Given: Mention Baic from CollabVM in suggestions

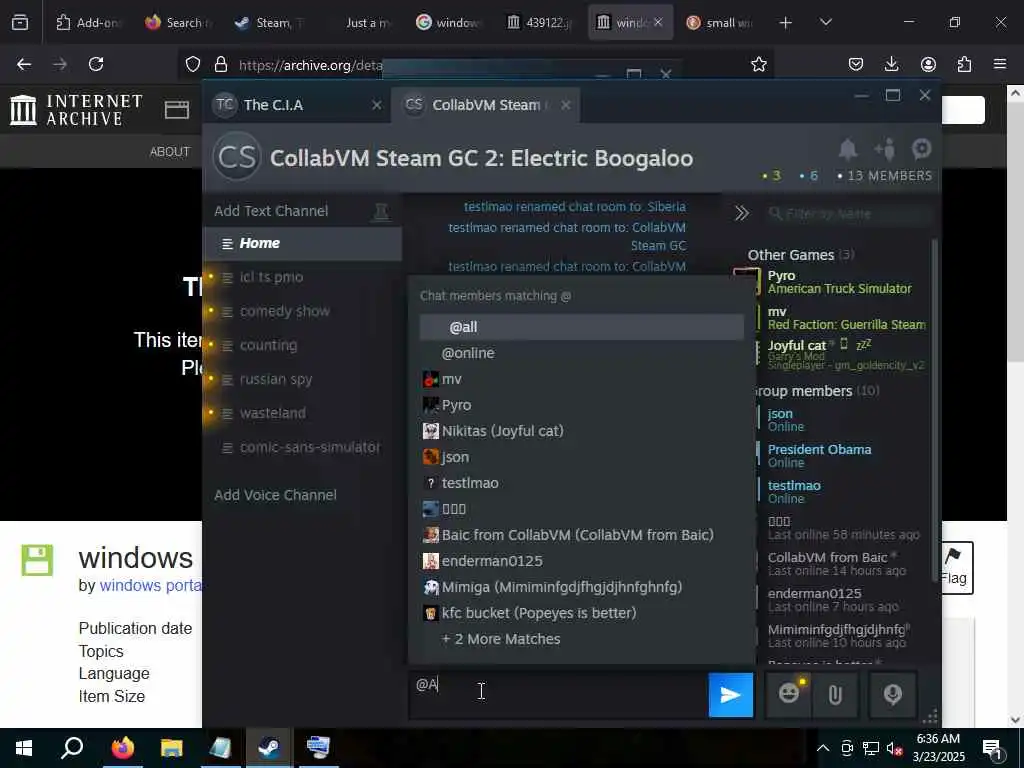Looking at the screenshot, I should click(581, 535).
